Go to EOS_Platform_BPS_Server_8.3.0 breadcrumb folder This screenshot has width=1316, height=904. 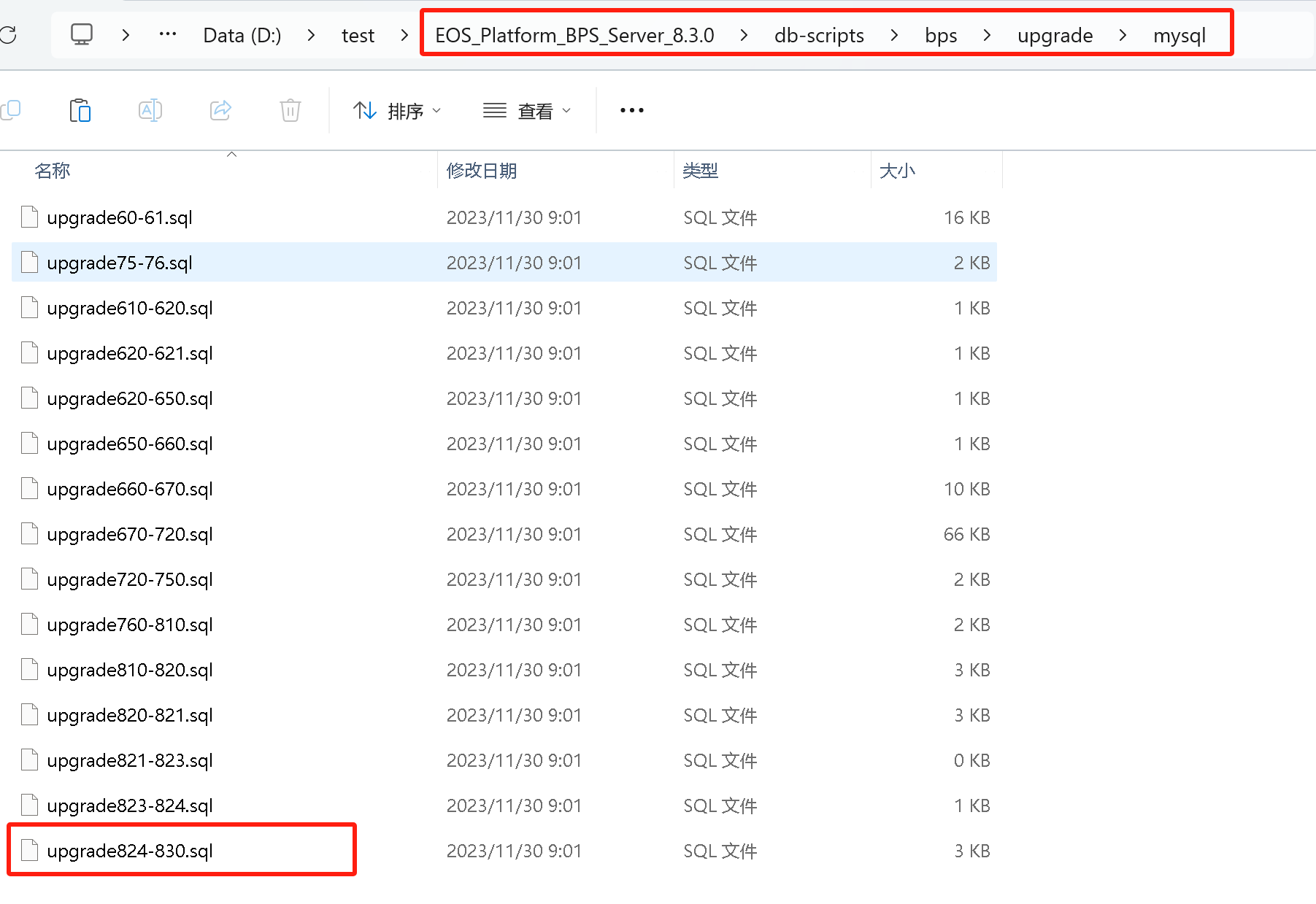click(574, 35)
